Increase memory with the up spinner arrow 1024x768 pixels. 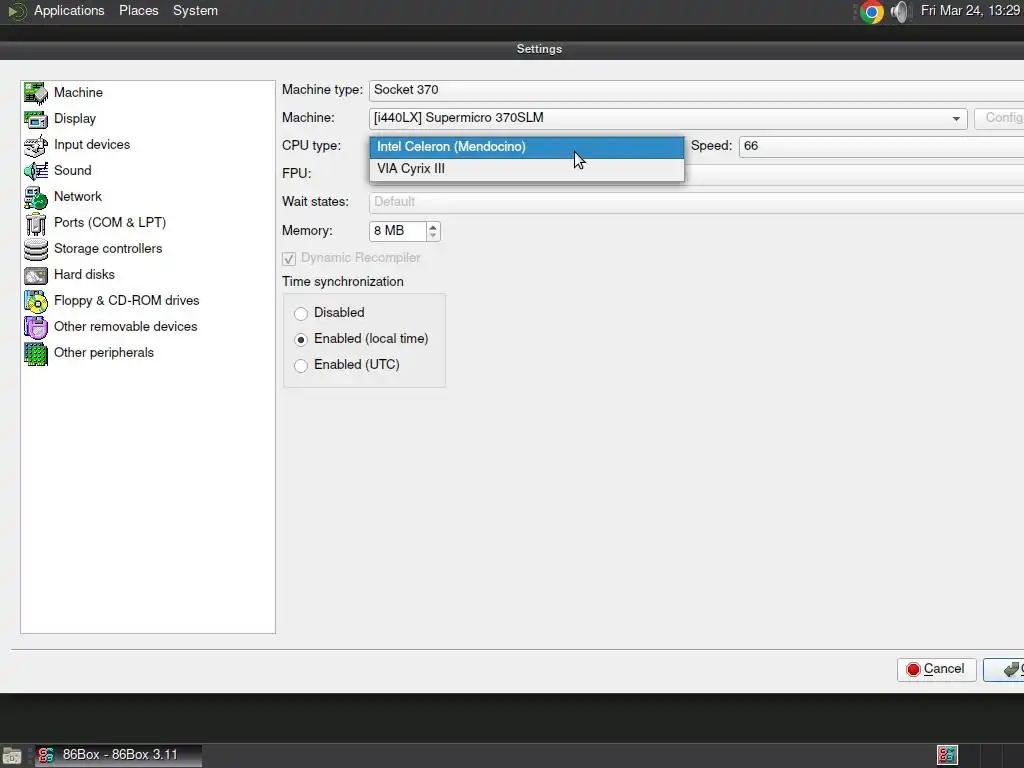[433, 226]
